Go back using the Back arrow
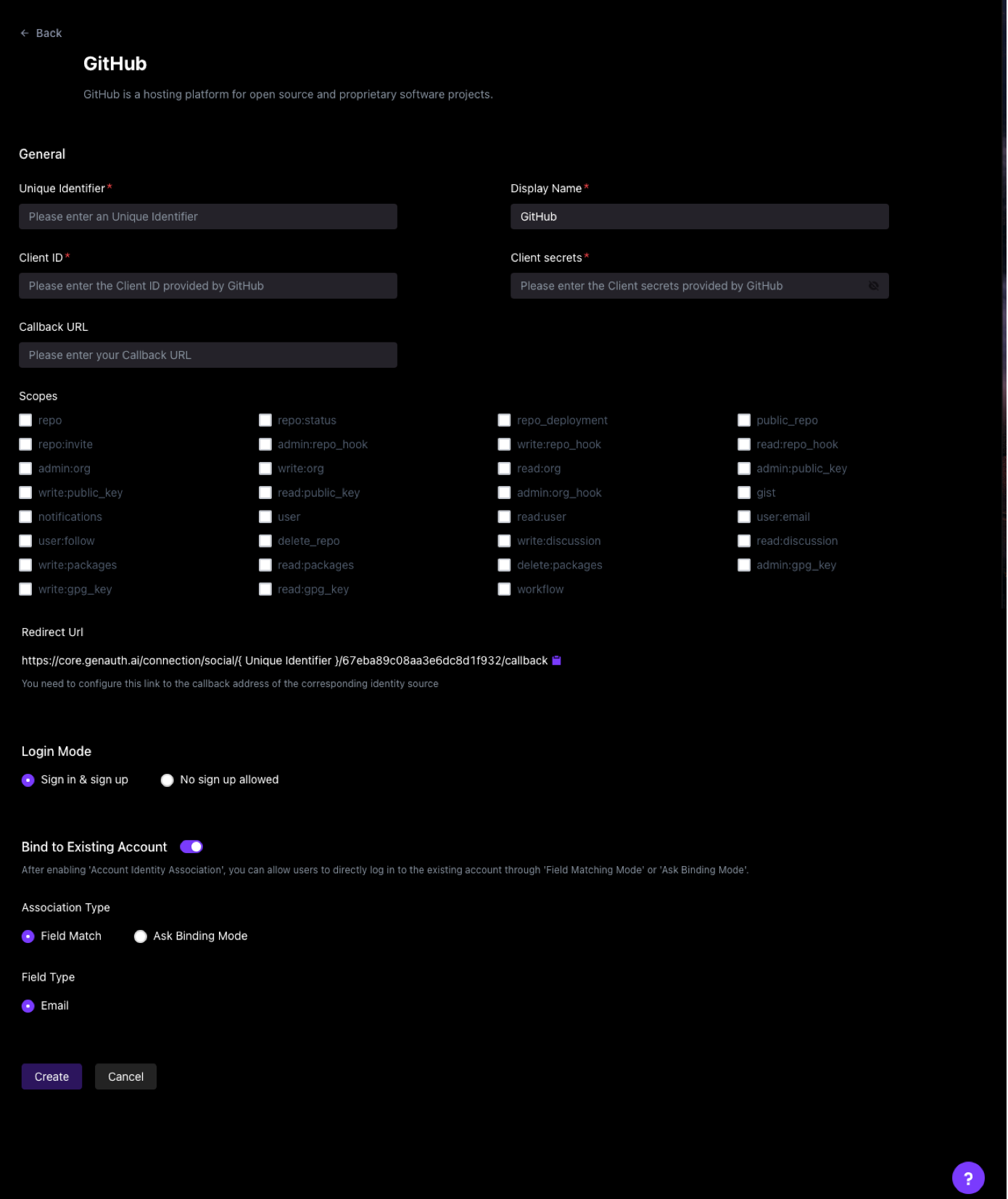Screen dimensions: 1008x1199 pyautogui.click(x=41, y=33)
